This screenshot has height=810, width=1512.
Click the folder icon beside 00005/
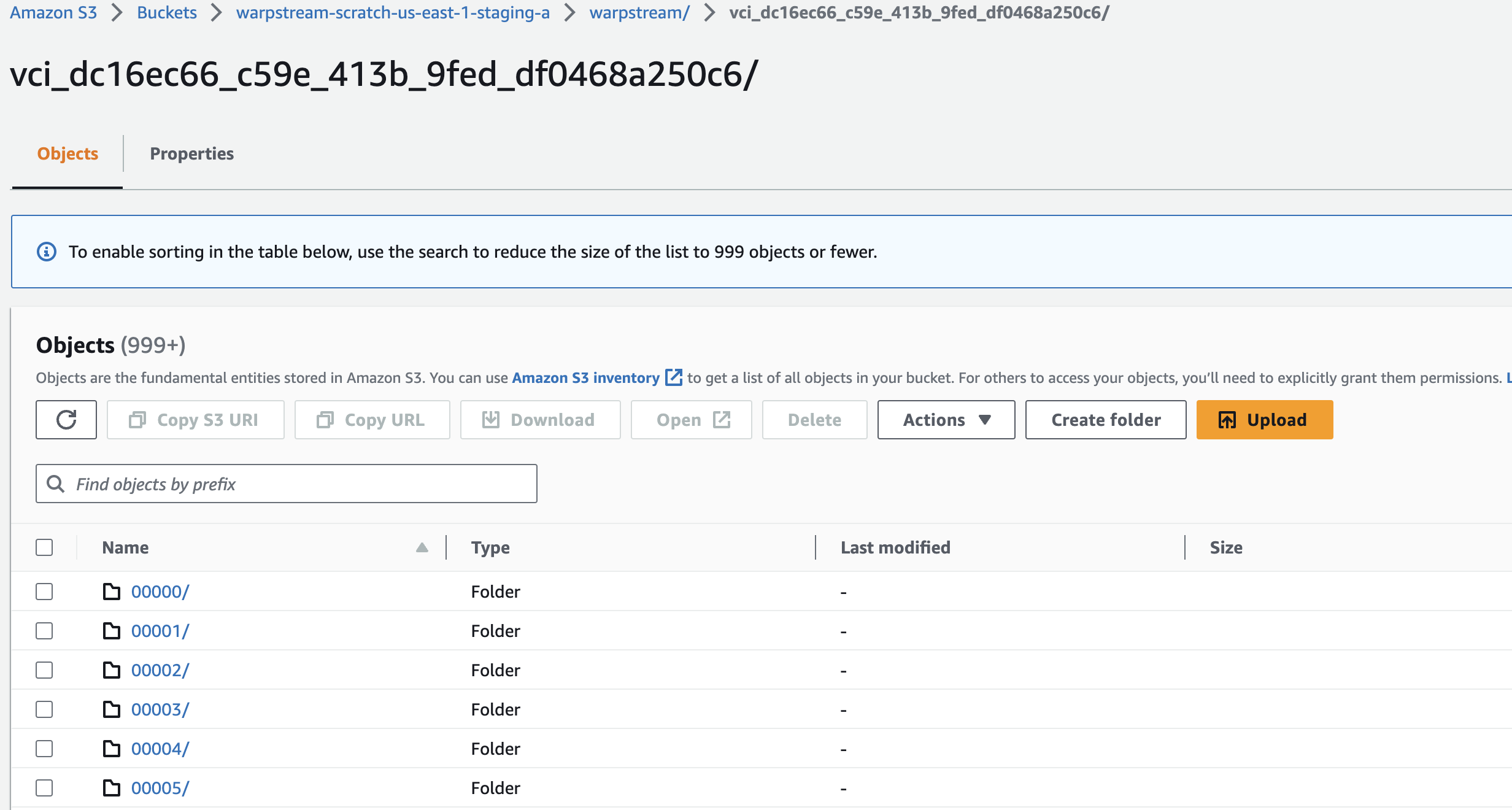coord(111,788)
